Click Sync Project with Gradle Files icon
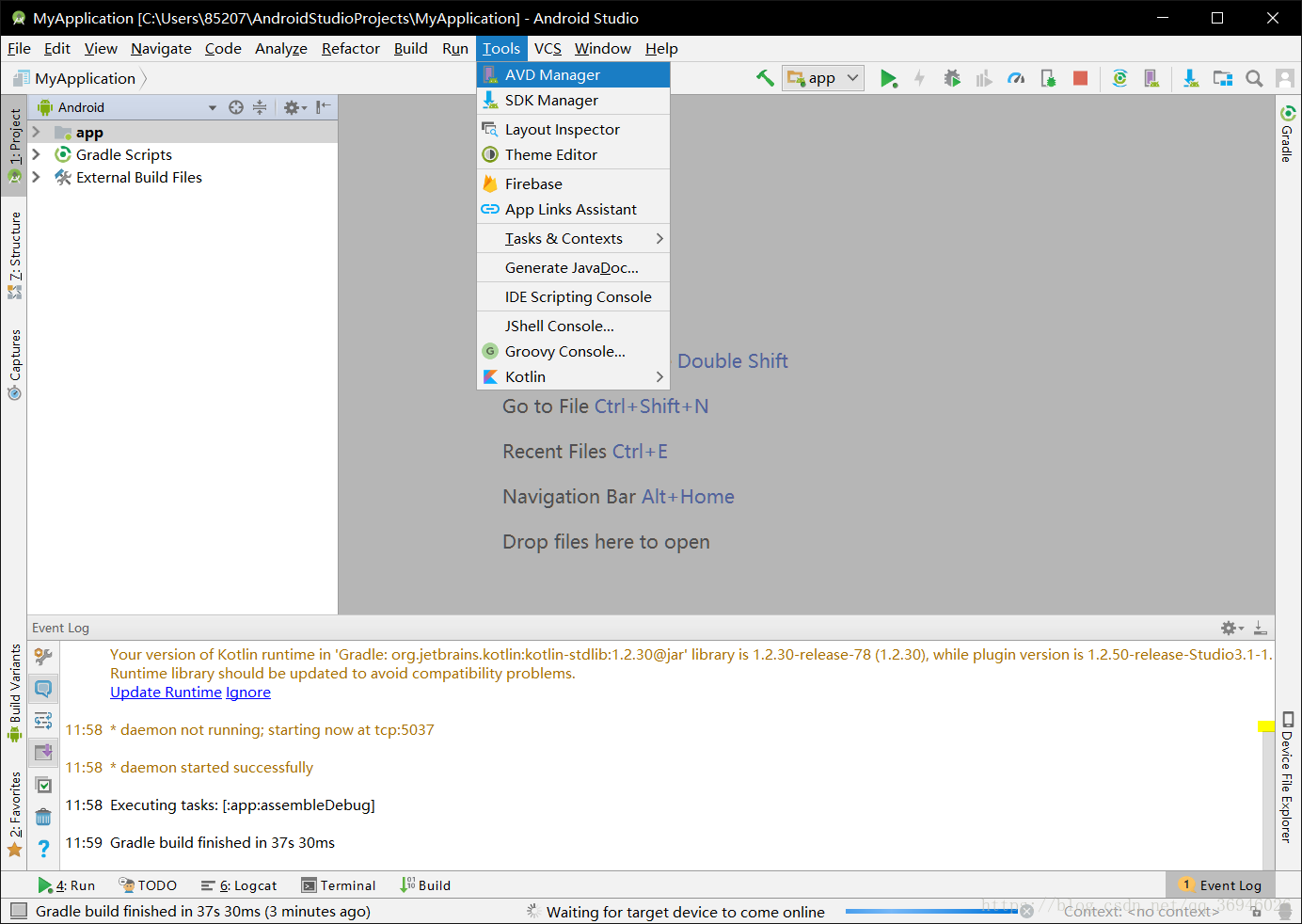Viewport: 1302px width, 924px height. tap(1119, 78)
